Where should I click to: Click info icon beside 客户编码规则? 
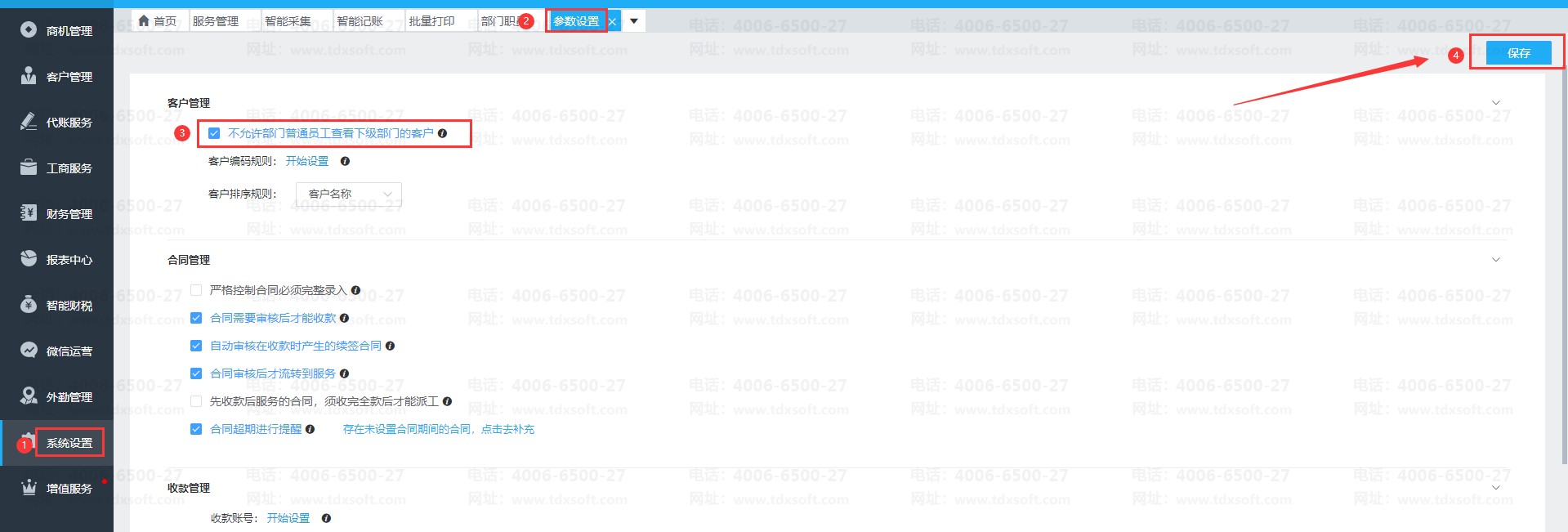[x=345, y=162]
